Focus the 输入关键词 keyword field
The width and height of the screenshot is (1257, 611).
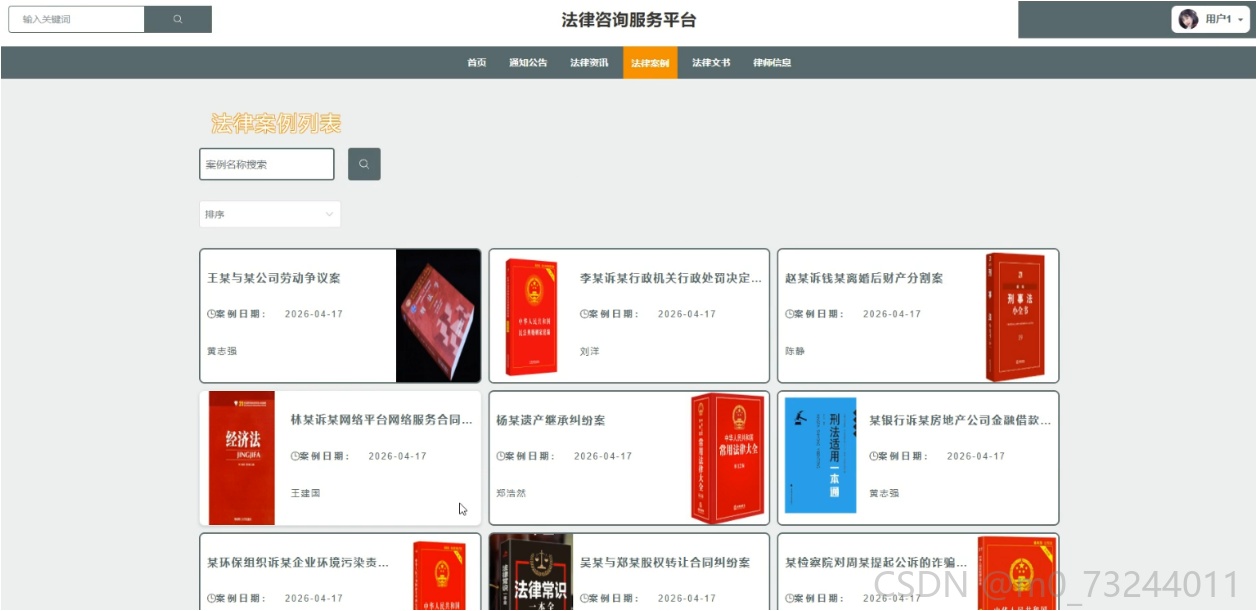point(77,19)
